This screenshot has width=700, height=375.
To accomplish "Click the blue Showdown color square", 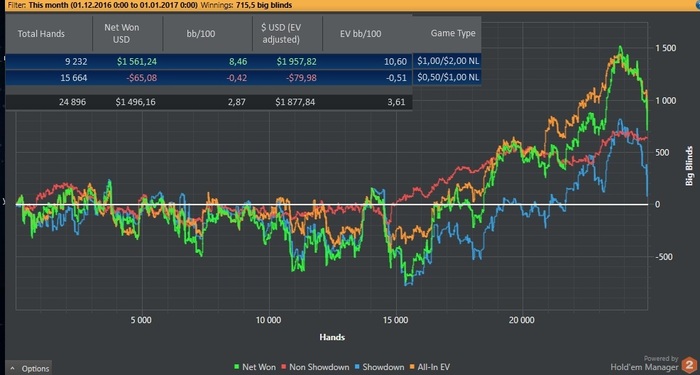I will [357, 367].
